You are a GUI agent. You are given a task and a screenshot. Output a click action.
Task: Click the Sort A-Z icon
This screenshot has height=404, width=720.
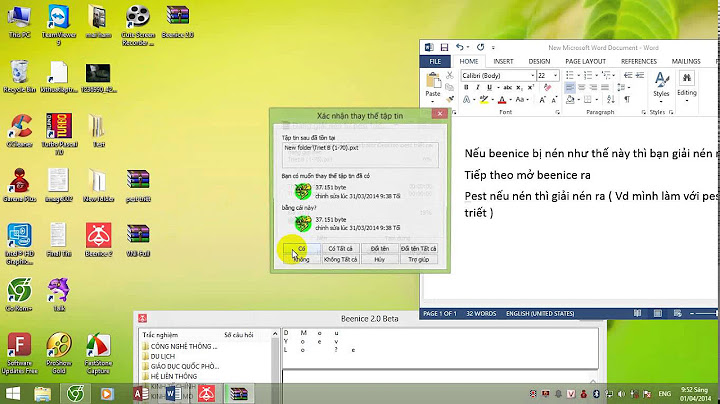point(611,99)
